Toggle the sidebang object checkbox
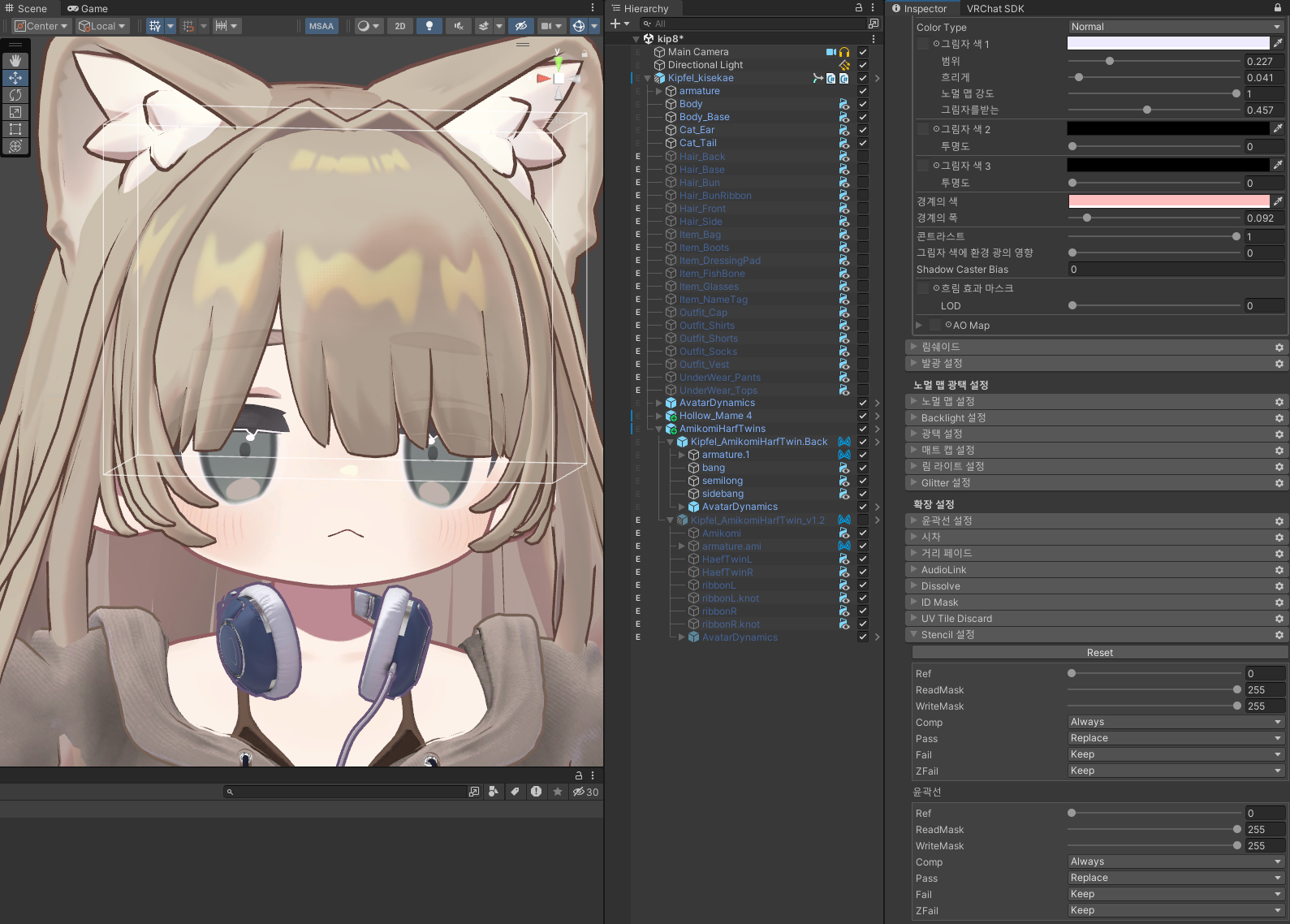The image size is (1290, 924). tap(863, 494)
